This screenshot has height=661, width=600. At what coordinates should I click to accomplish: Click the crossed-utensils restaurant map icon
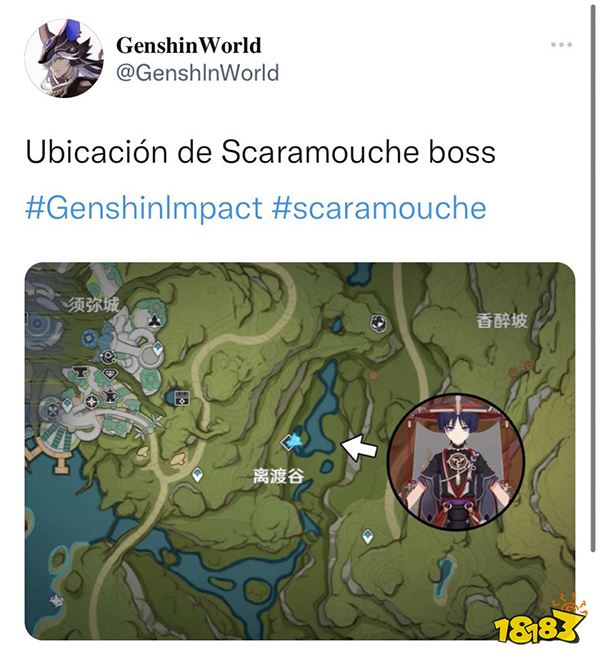point(54,409)
